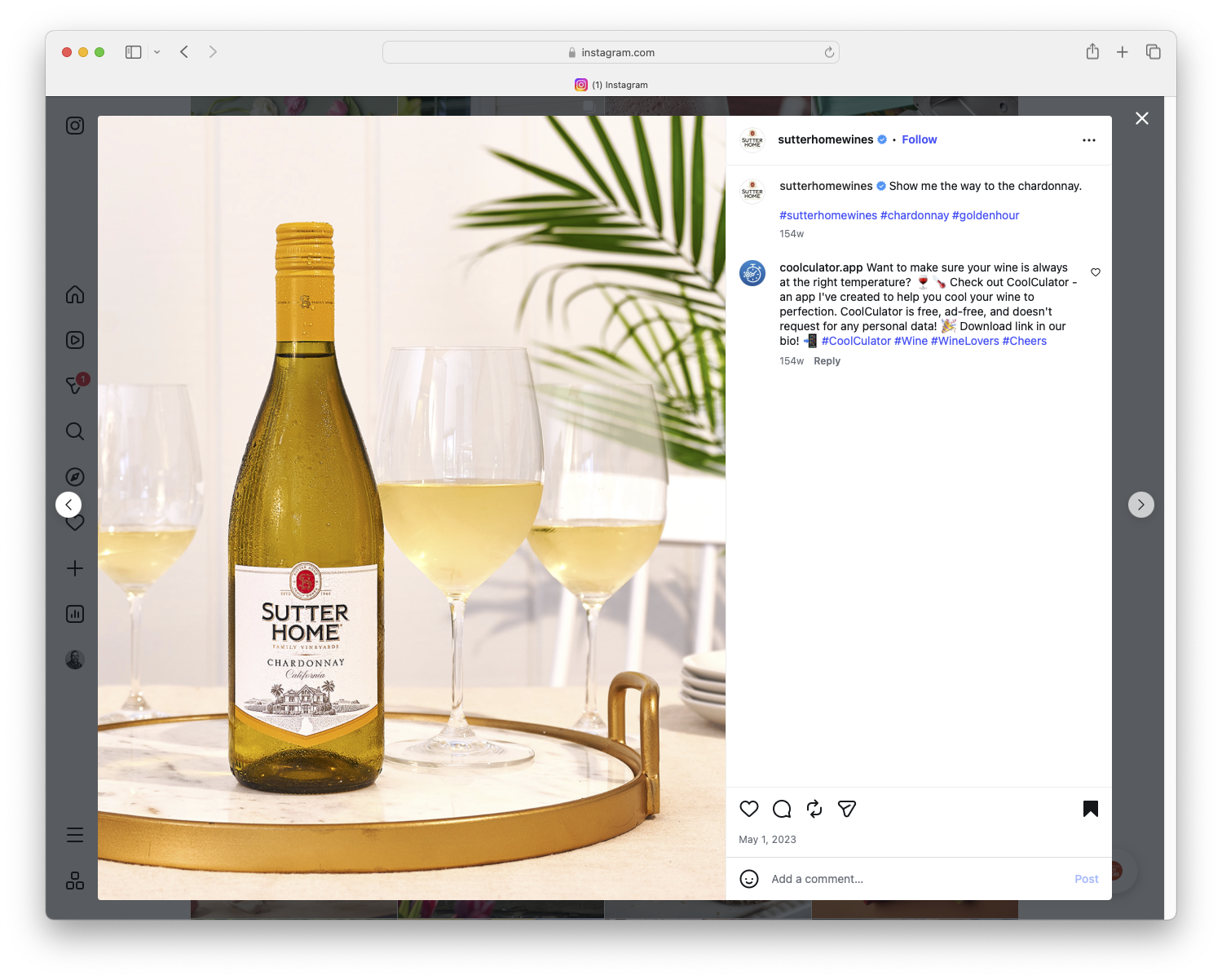Screen dimensions: 1222x980
Task: Click the Safari address bar showing instagram.com
Action: coord(611,52)
